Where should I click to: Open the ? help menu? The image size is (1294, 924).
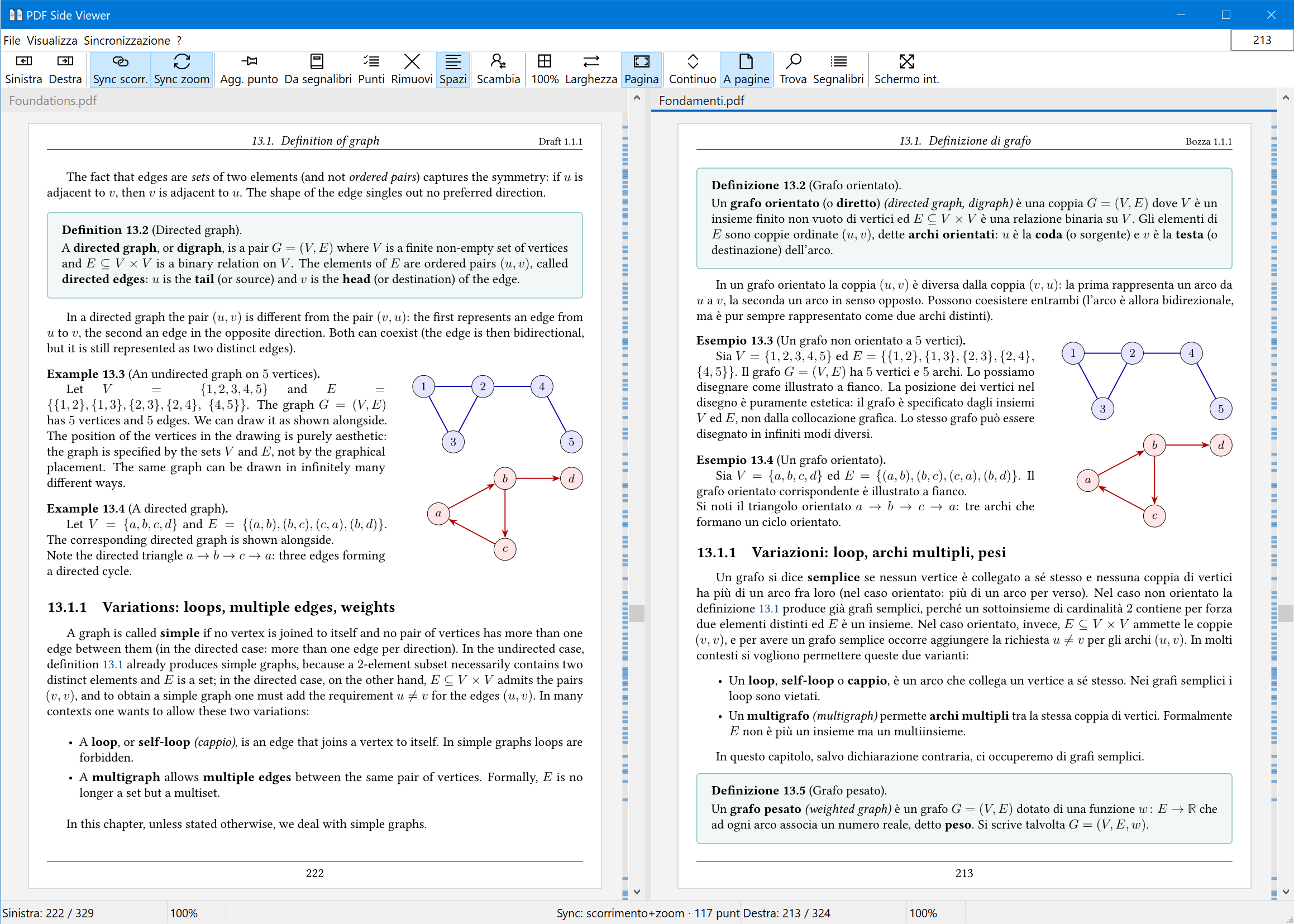coord(179,40)
